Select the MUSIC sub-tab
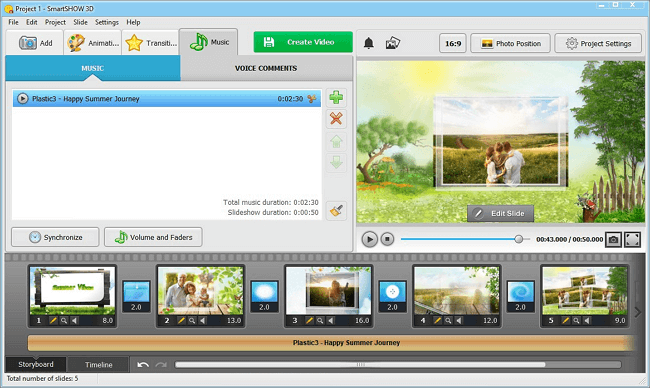 (x=93, y=68)
